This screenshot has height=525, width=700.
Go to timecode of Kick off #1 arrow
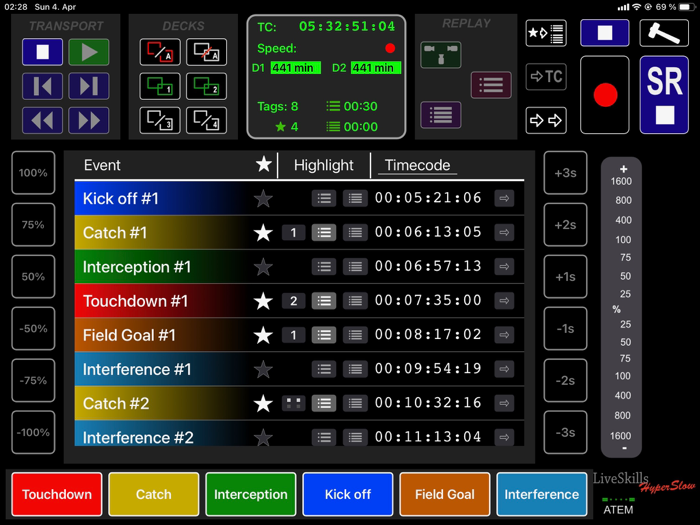[504, 199]
